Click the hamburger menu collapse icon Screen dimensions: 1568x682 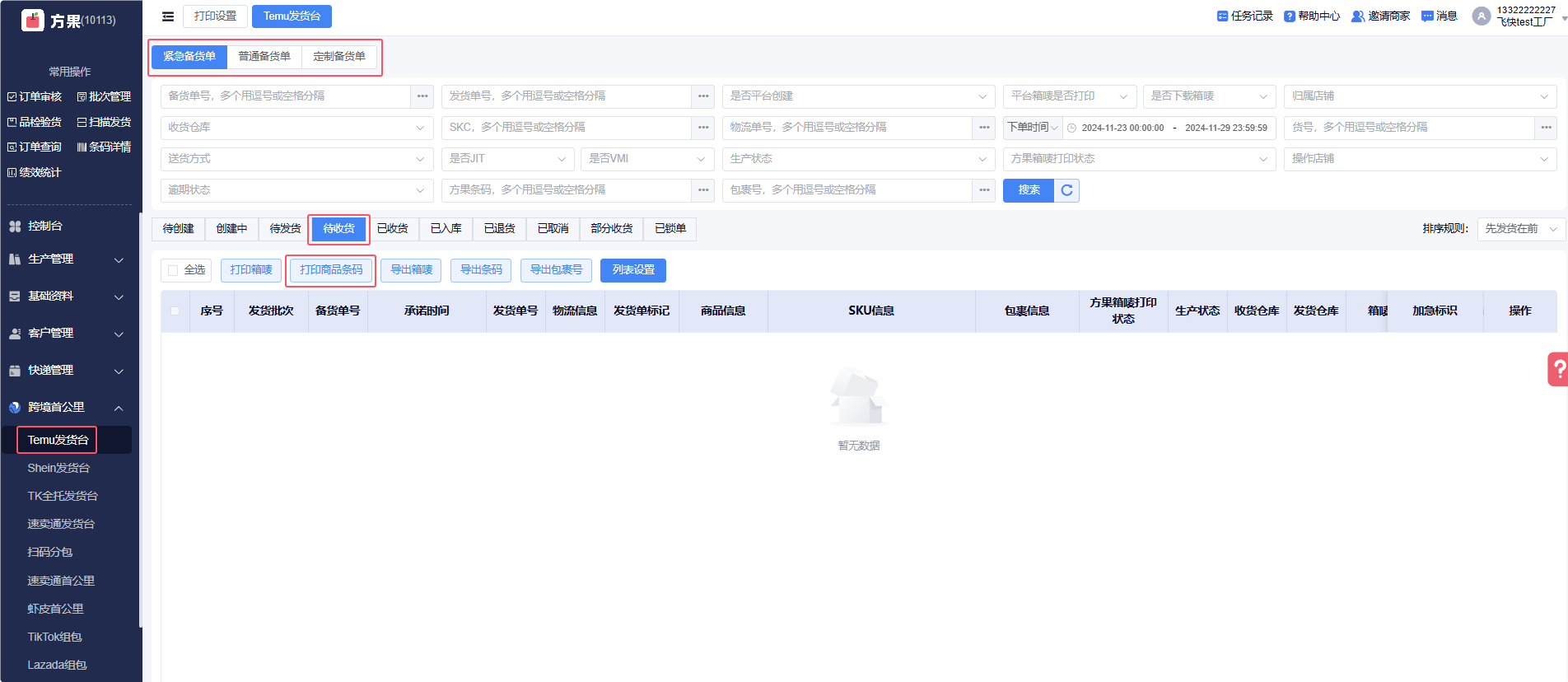coord(168,16)
